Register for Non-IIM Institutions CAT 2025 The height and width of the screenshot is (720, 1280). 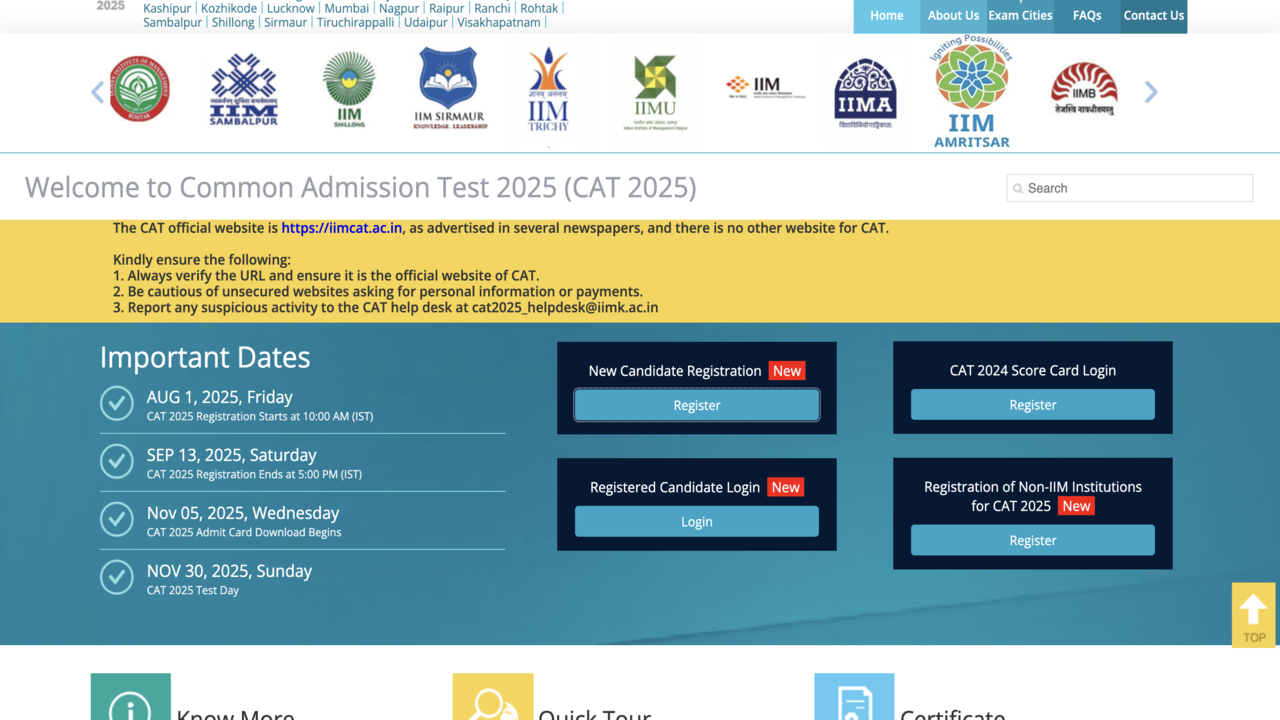click(1032, 540)
